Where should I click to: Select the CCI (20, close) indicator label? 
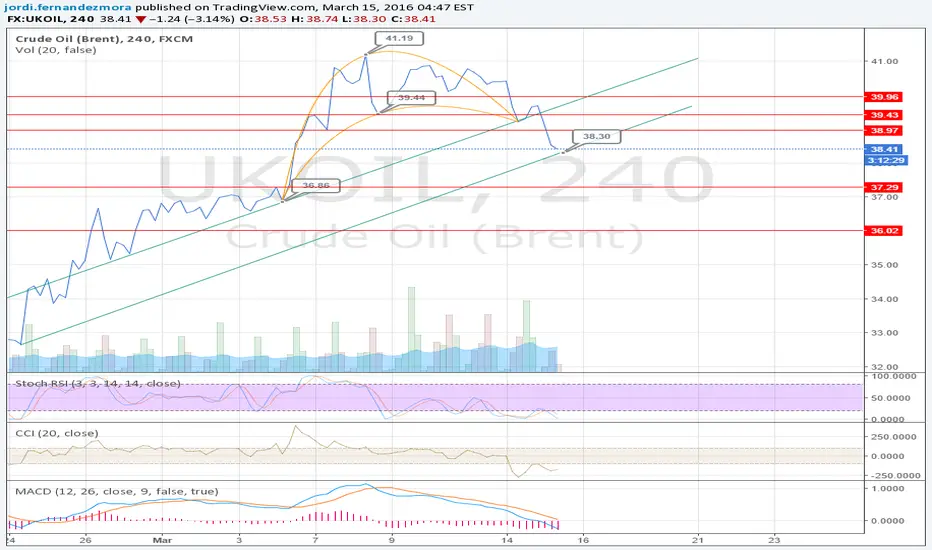click(x=56, y=433)
